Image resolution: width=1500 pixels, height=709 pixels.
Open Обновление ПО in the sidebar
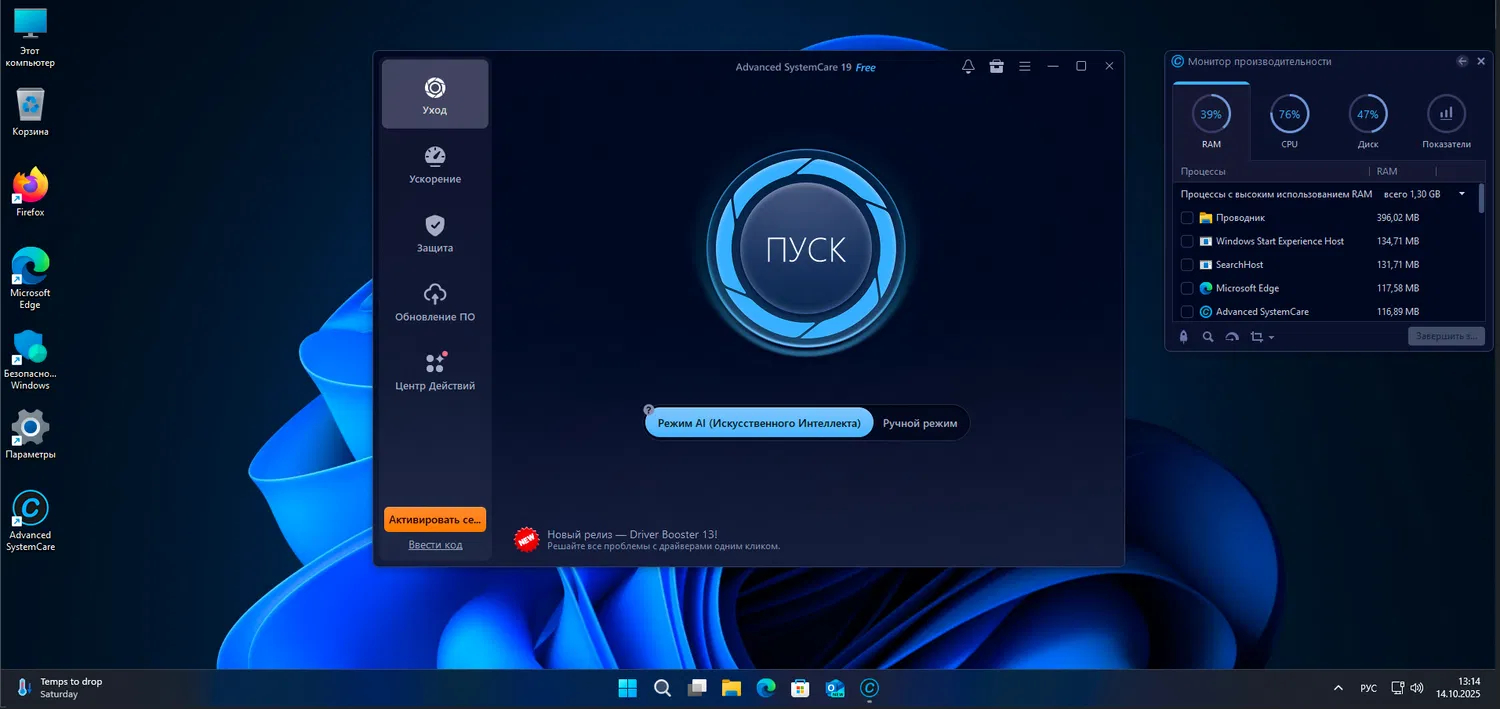435,303
